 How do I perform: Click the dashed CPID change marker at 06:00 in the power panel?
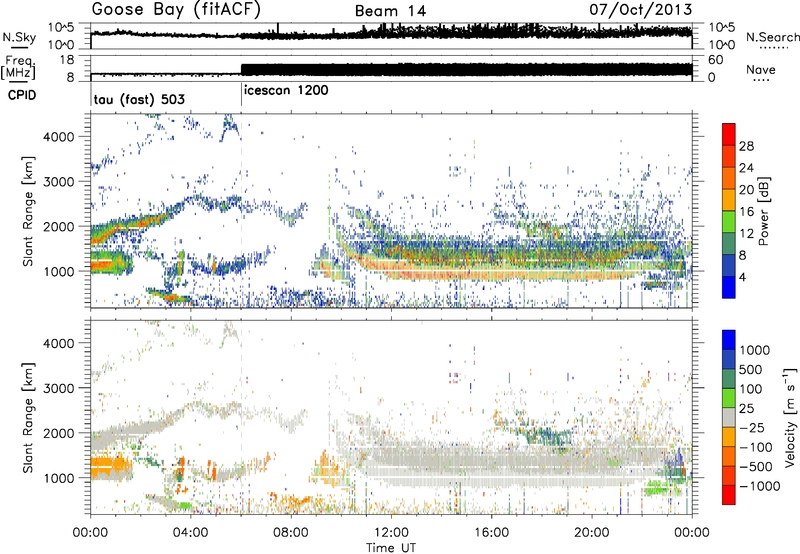(x=241, y=210)
